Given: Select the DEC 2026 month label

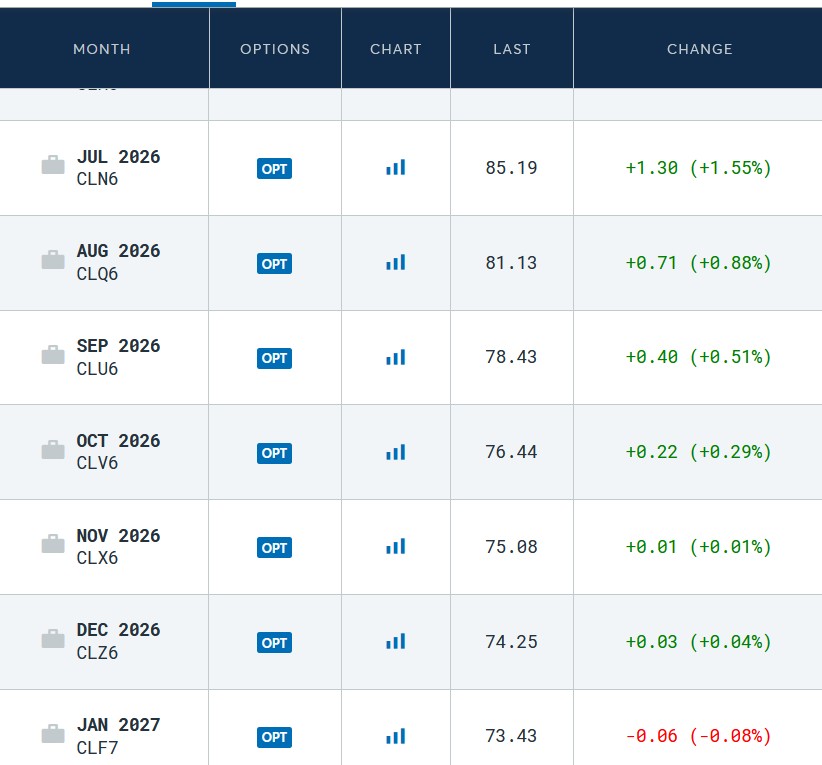Looking at the screenshot, I should [x=118, y=630].
